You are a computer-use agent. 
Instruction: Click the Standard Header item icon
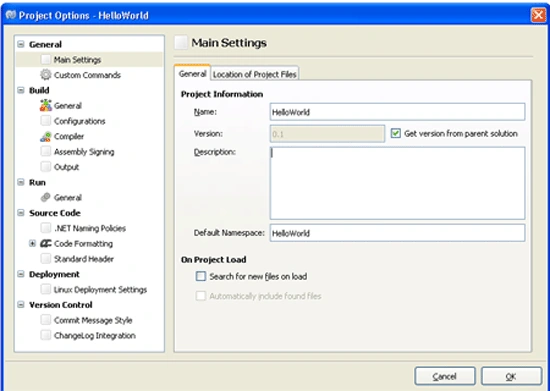[46, 258]
